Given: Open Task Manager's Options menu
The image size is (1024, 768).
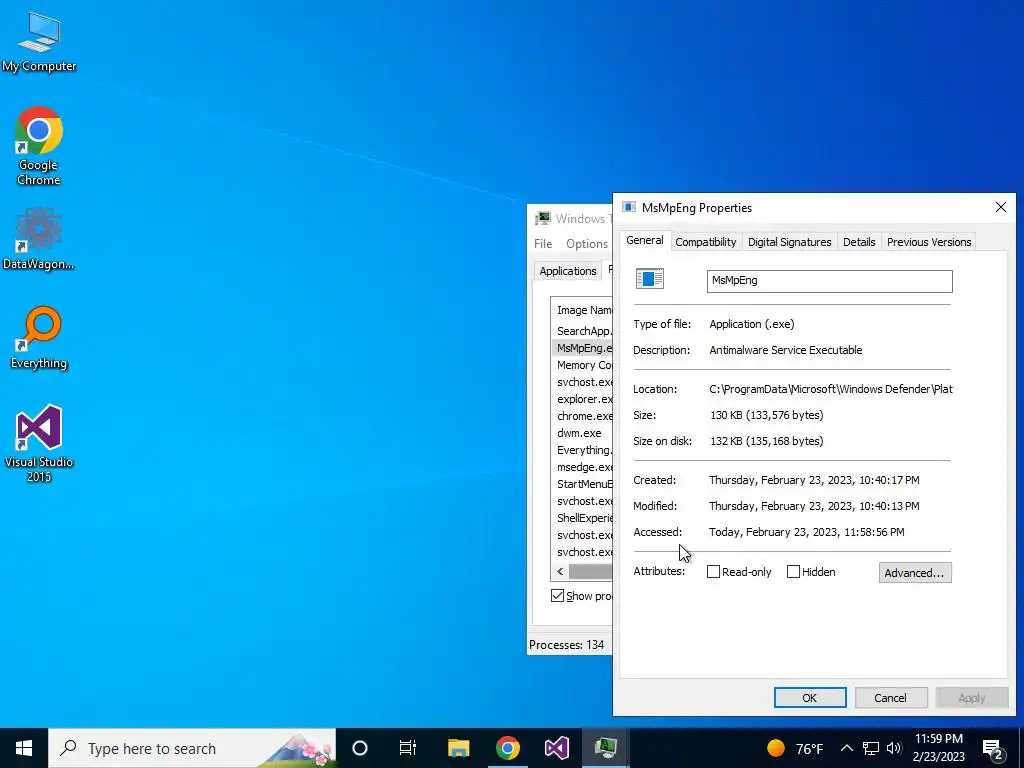Looking at the screenshot, I should coord(586,244).
